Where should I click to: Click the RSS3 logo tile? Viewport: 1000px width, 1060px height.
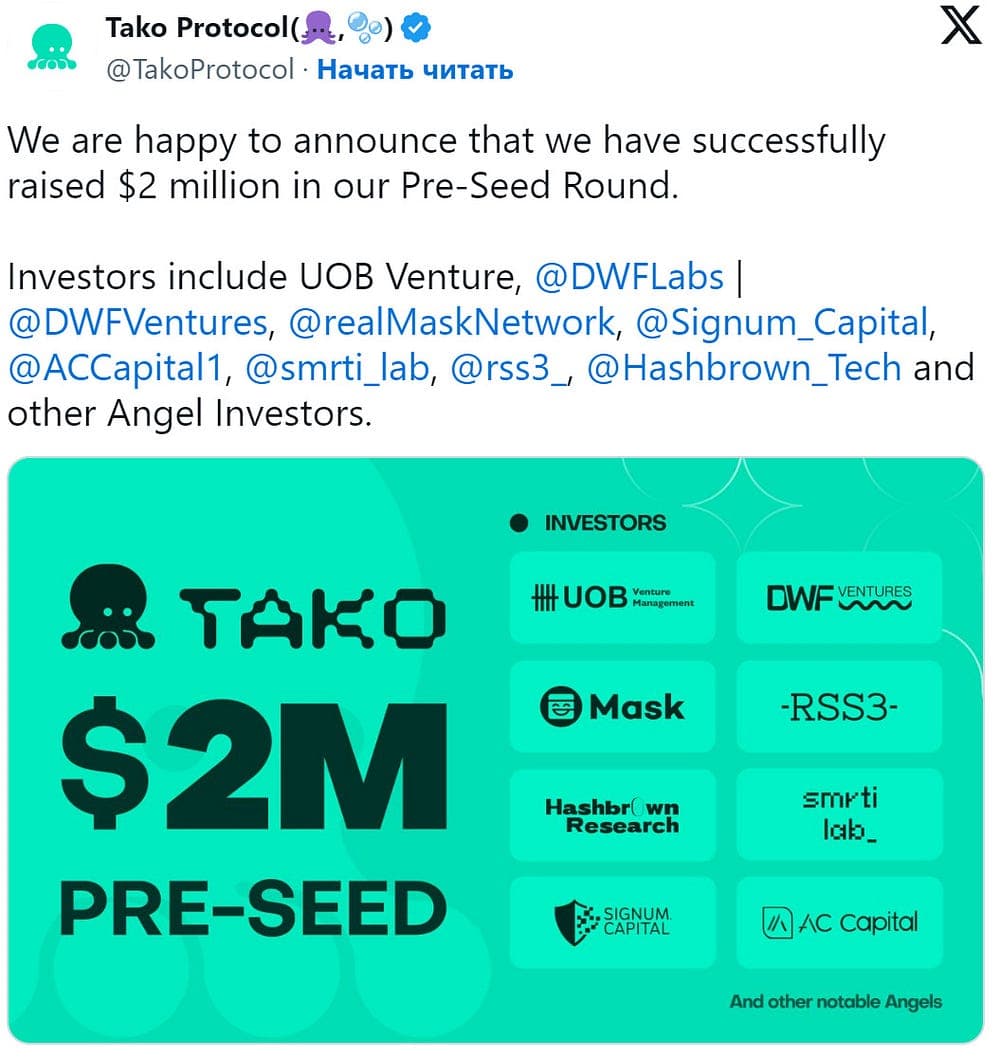tap(839, 707)
